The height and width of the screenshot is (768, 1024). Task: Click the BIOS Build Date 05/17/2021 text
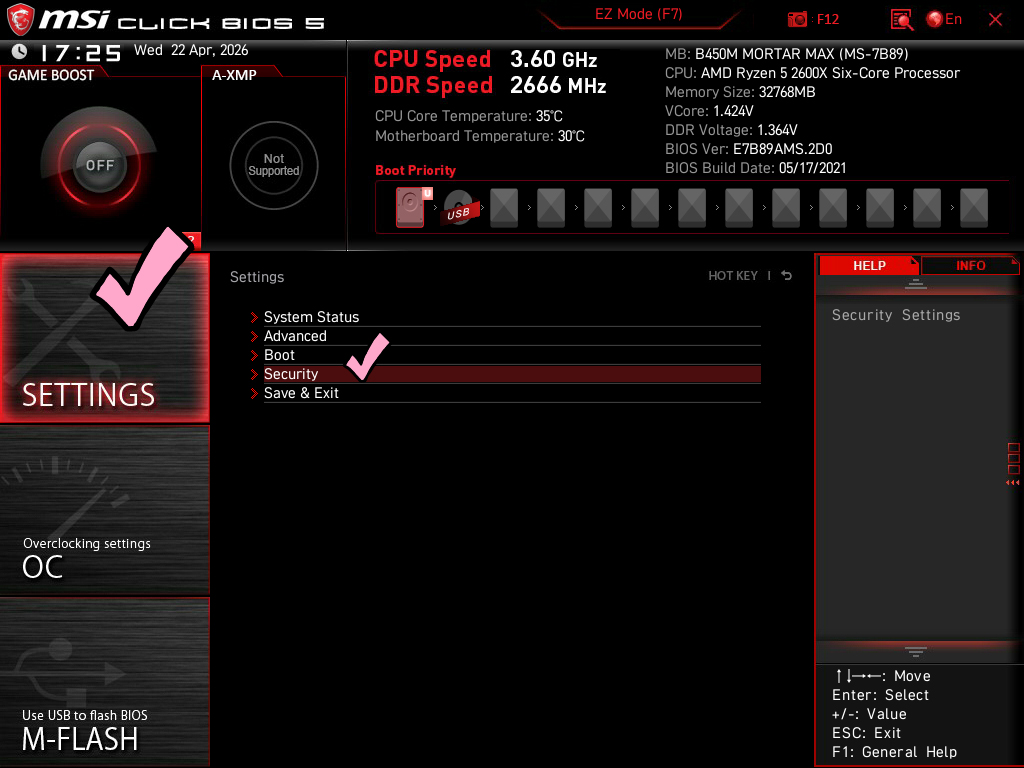click(x=756, y=168)
